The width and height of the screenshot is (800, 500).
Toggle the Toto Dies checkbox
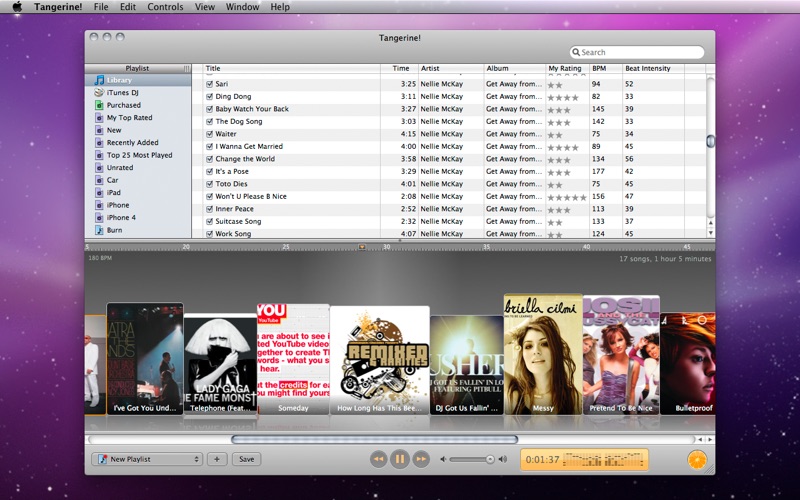point(209,184)
